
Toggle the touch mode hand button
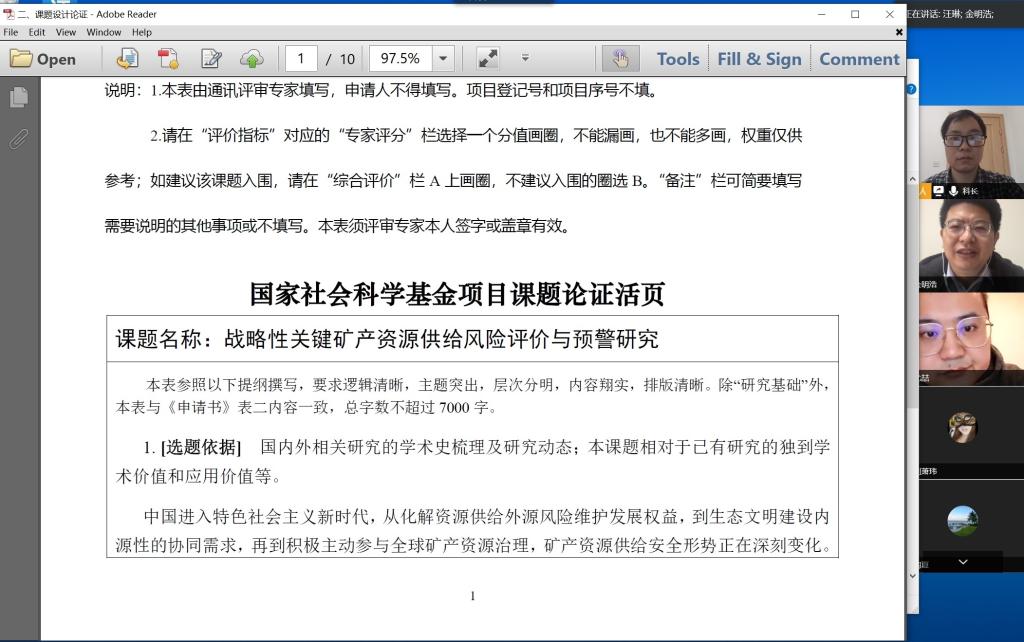(620, 59)
